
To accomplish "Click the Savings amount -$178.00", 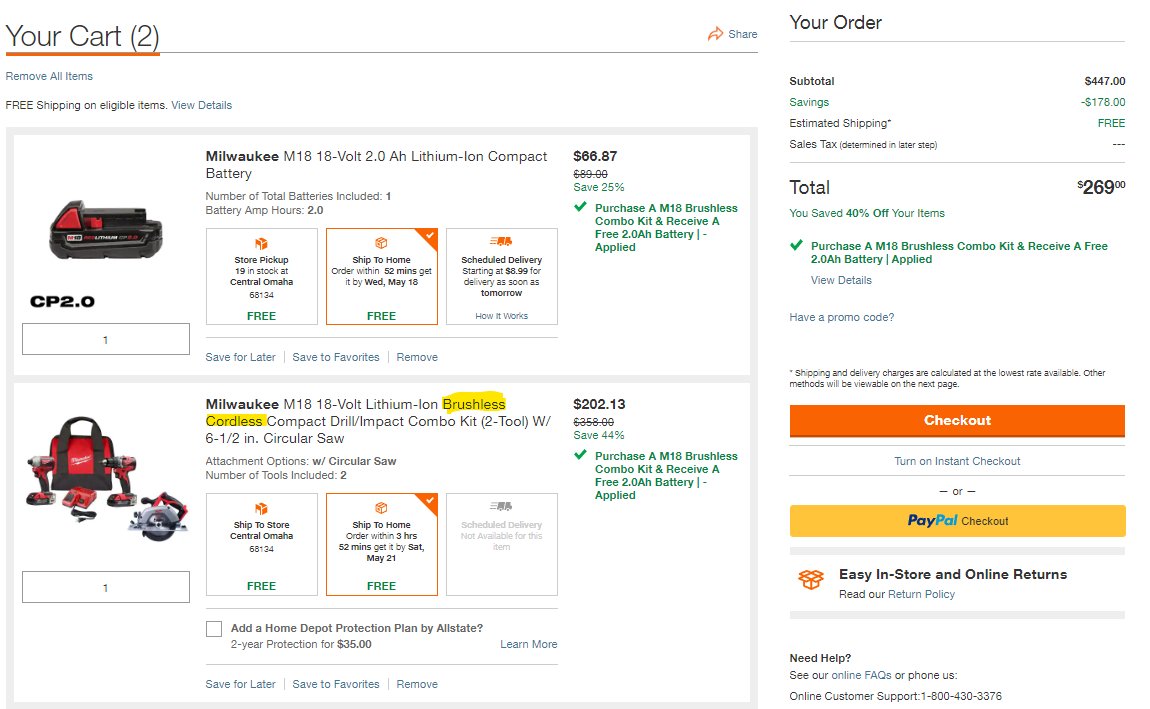I will (1103, 103).
